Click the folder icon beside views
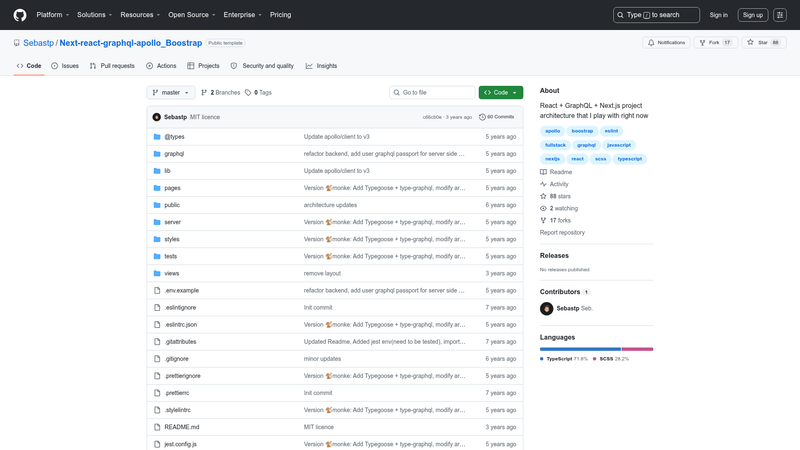800x450 pixels. [157, 273]
